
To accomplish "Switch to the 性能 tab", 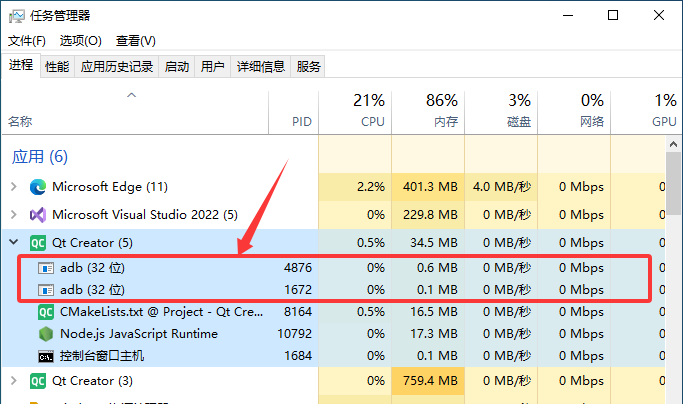I will (x=57, y=67).
